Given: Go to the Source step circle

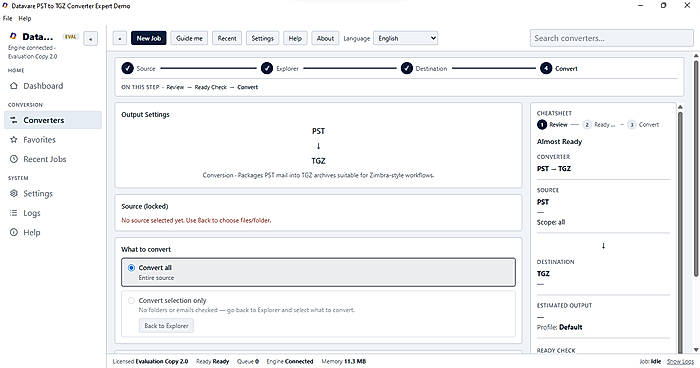Looking at the screenshot, I should [127, 68].
